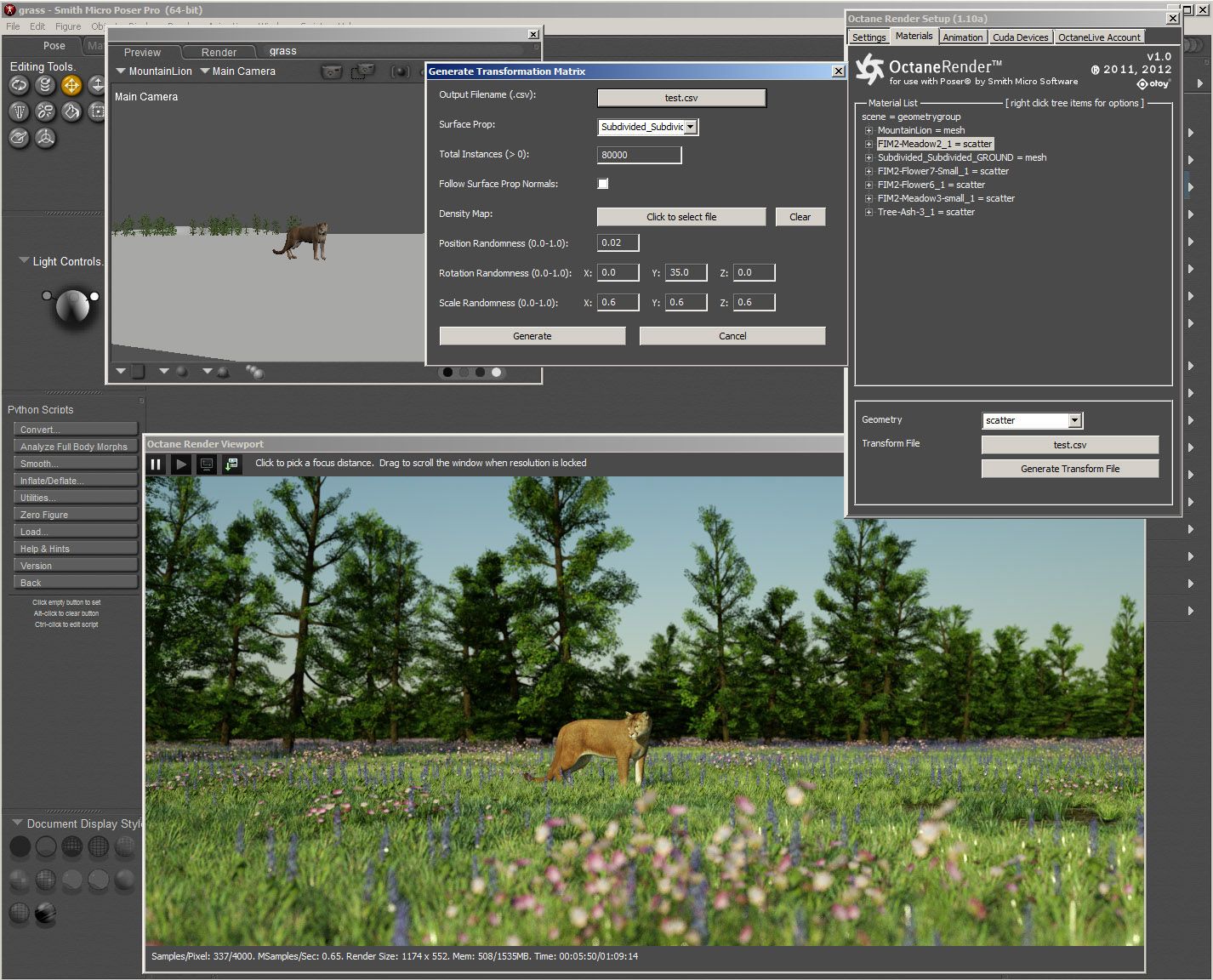Select Subdivided_Subdivided_GROUND = mesh row
The height and width of the screenshot is (980, 1213).
[962, 158]
